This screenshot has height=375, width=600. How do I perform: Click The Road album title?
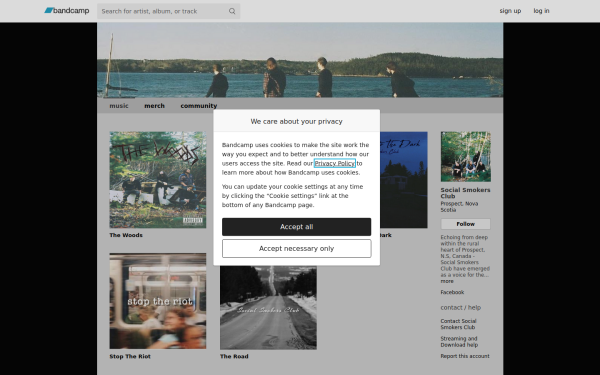pyautogui.click(x=234, y=357)
